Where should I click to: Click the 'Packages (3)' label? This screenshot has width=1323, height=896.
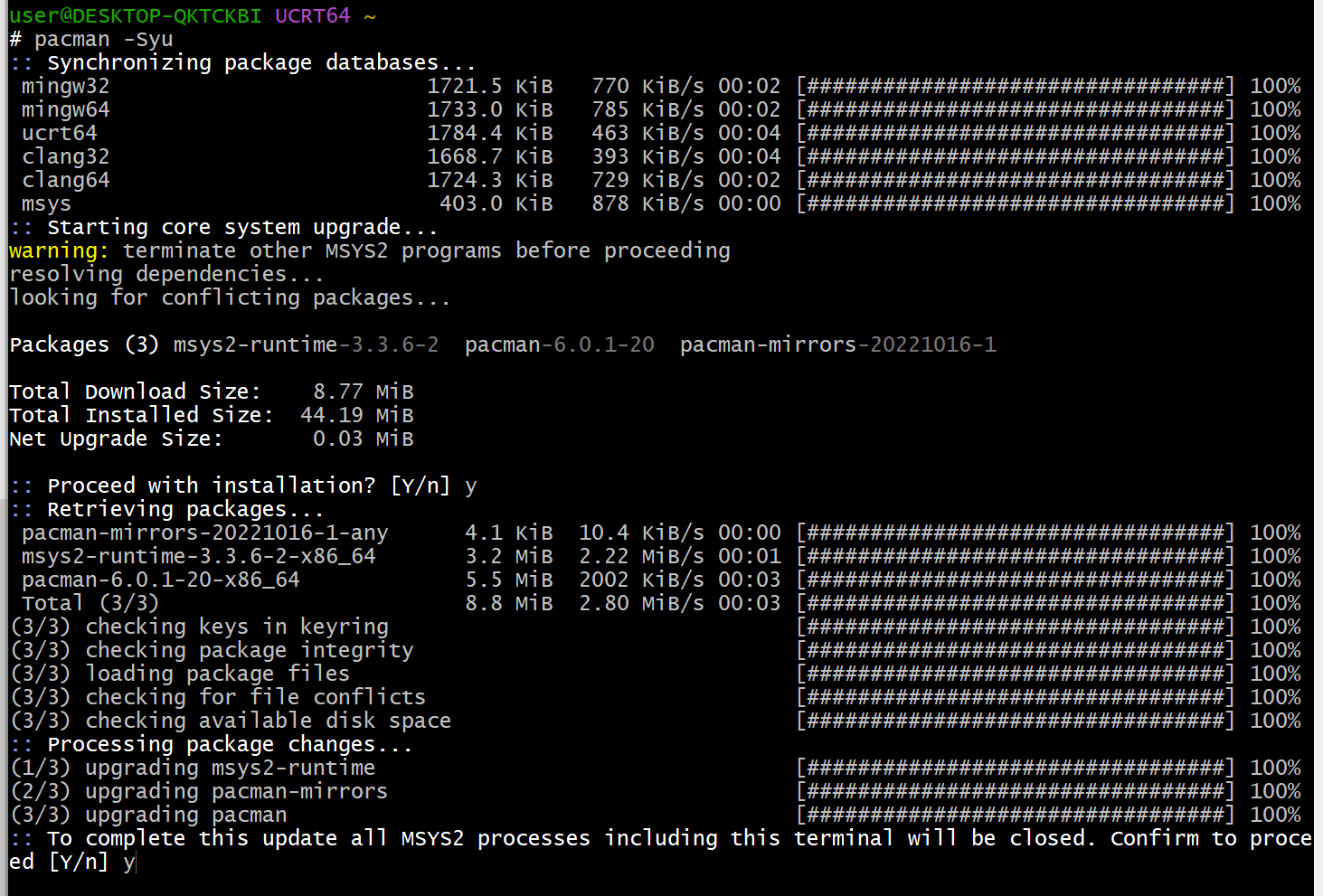(x=84, y=345)
